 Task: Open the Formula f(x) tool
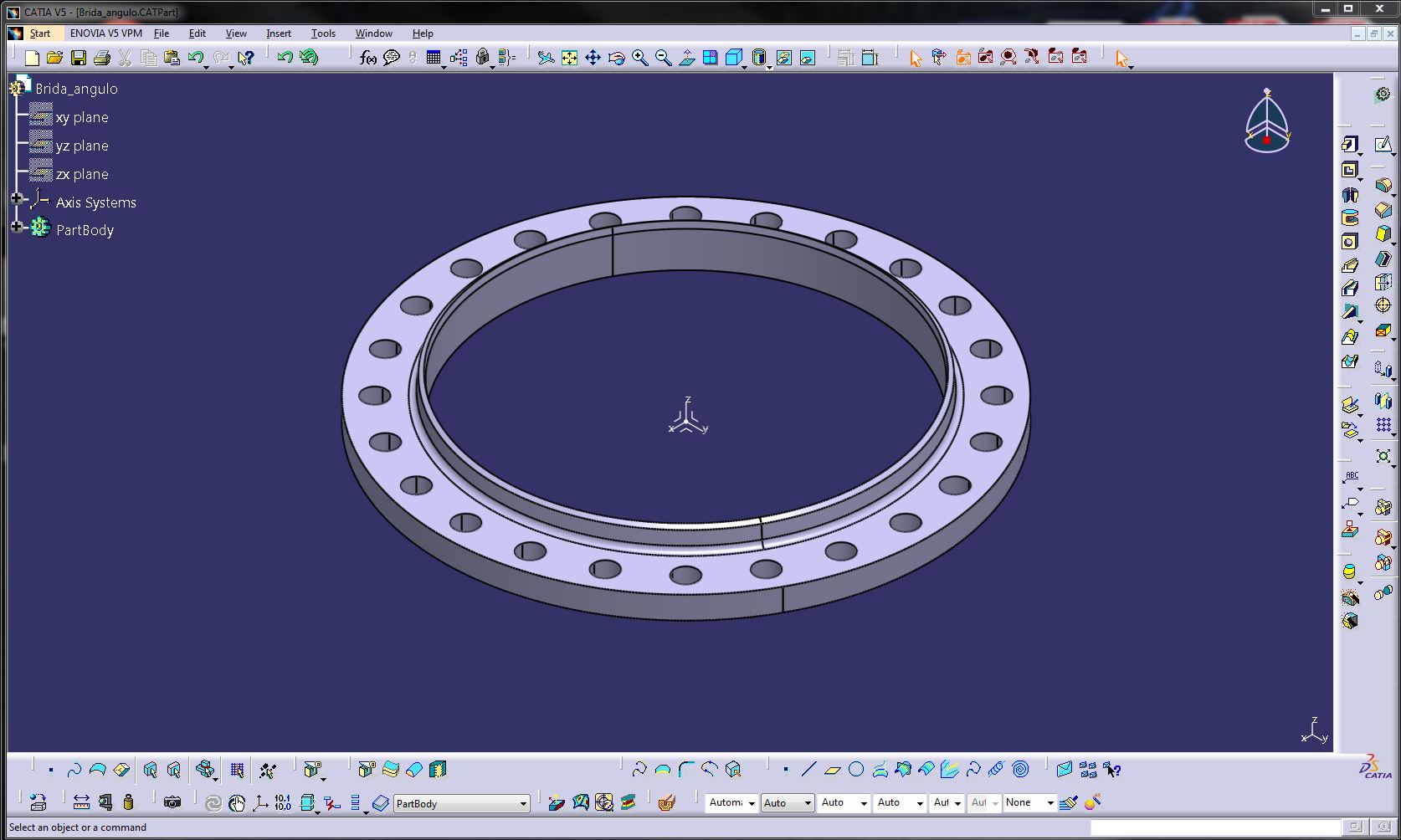(x=368, y=58)
